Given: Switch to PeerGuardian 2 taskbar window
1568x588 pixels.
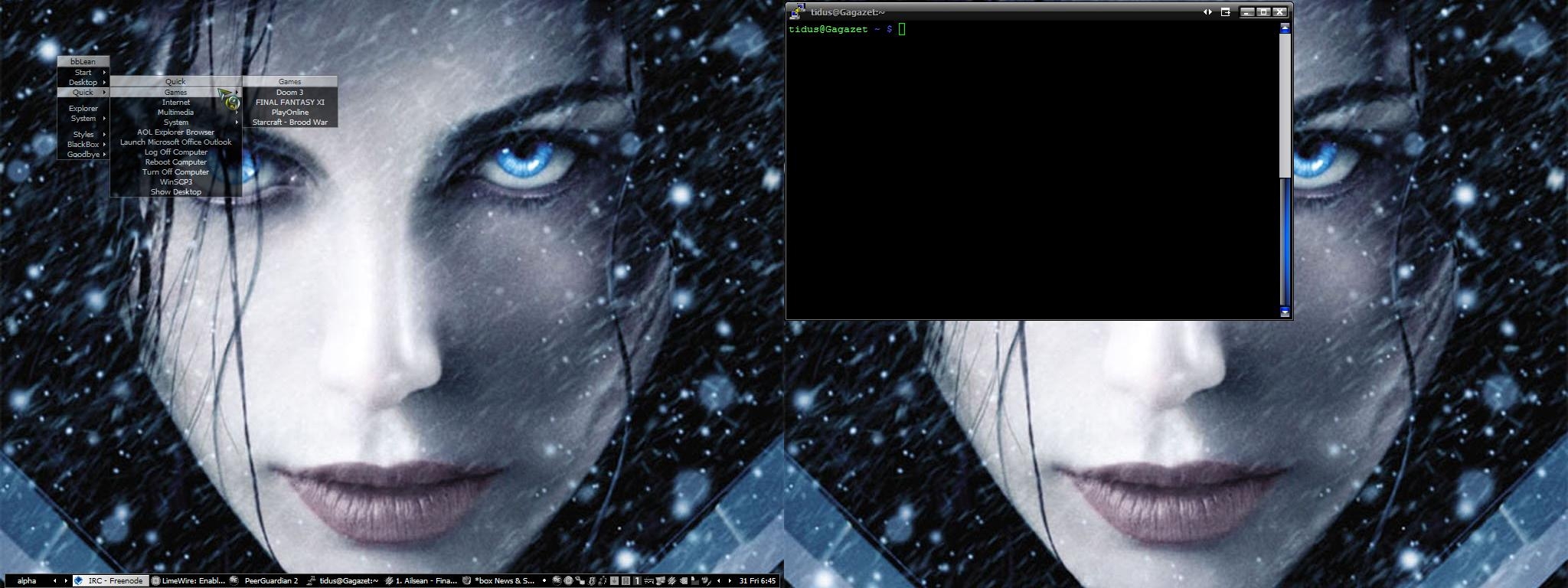Looking at the screenshot, I should click(266, 581).
